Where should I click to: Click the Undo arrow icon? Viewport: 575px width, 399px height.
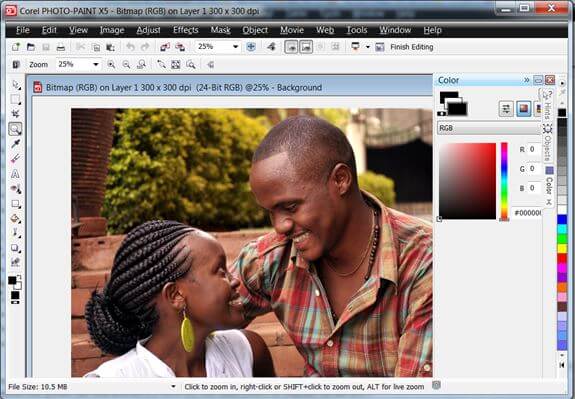(x=130, y=47)
